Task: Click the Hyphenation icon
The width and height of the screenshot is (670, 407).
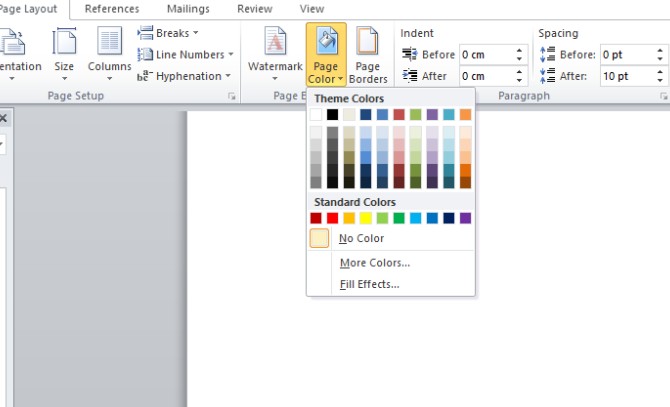Action: (x=145, y=76)
